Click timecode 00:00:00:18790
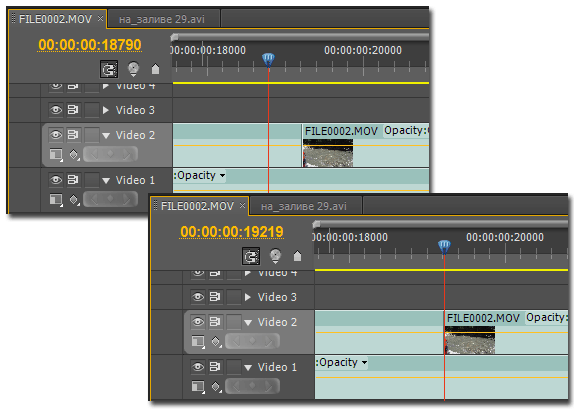This screenshot has height=417, width=574. [x=90, y=45]
